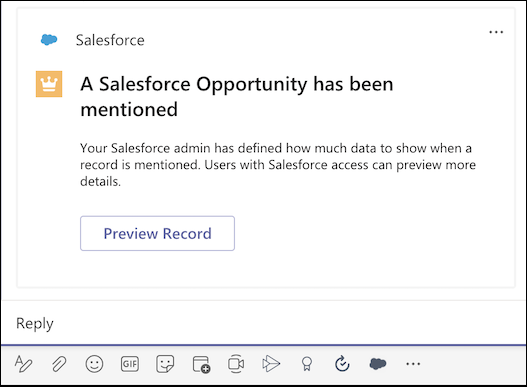Click the Salesforce sender name
The height and width of the screenshot is (387, 527).
click(110, 40)
